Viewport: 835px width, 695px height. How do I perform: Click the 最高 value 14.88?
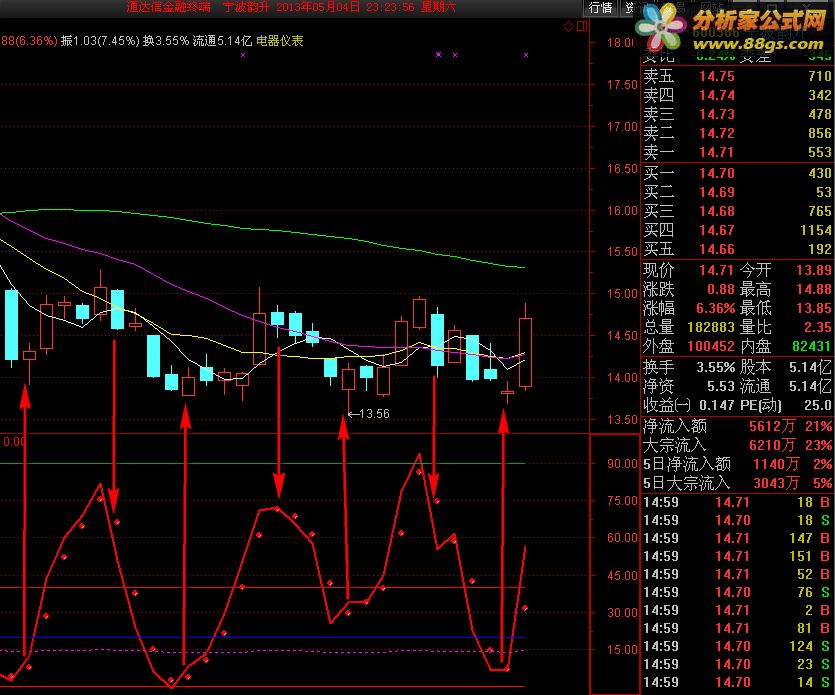pyautogui.click(x=814, y=289)
